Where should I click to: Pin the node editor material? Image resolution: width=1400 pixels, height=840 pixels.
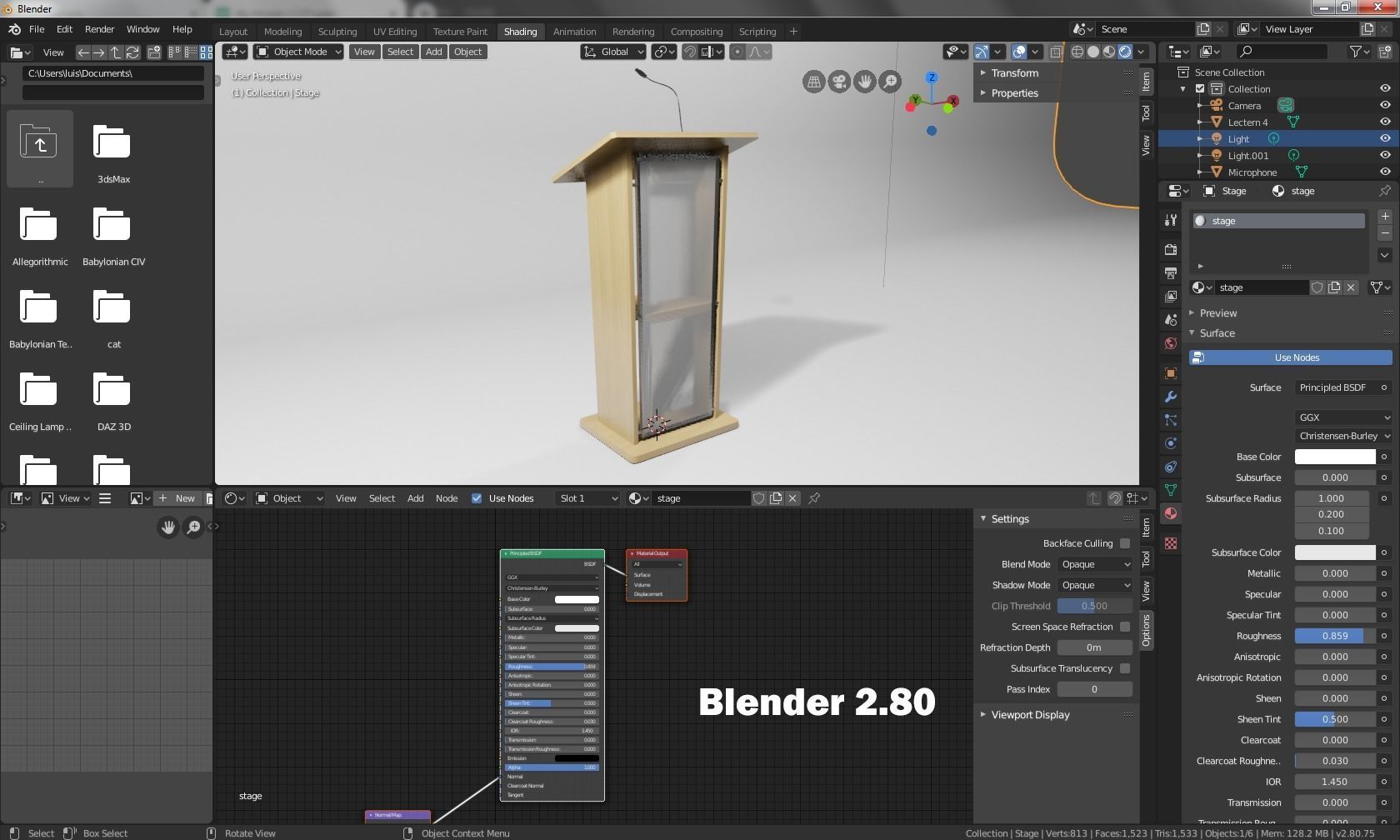814,498
